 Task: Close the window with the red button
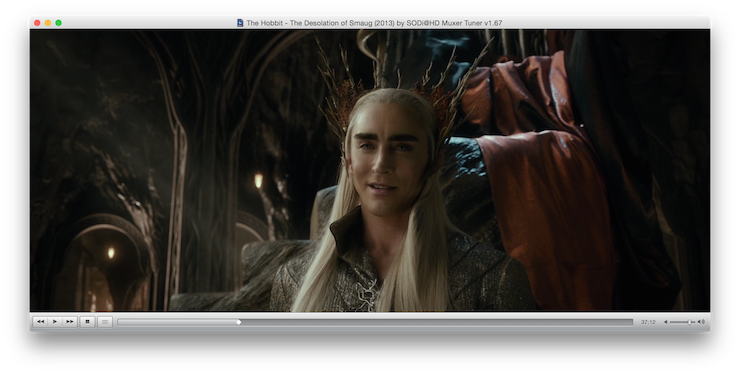(x=37, y=23)
